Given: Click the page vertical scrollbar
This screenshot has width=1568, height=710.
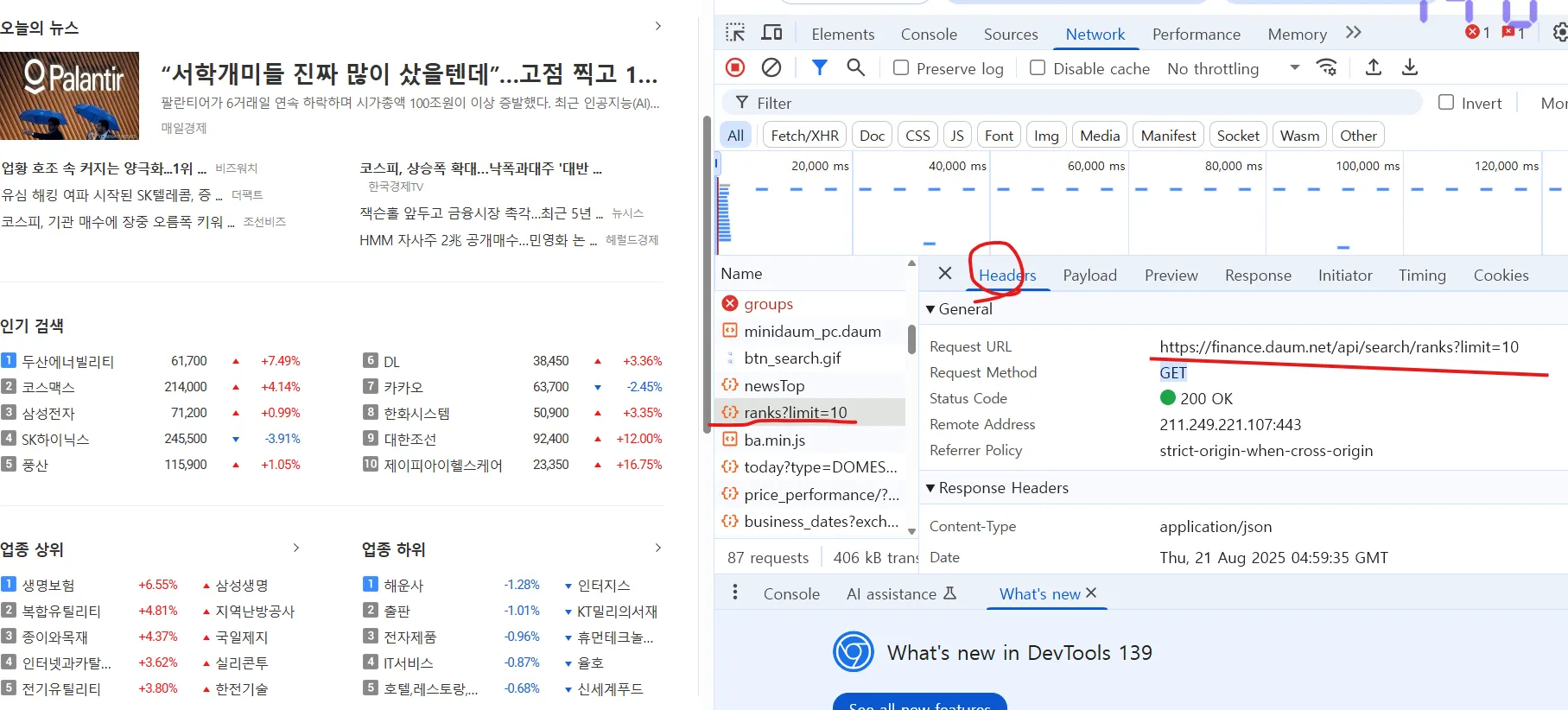Looking at the screenshot, I should coord(707,275).
